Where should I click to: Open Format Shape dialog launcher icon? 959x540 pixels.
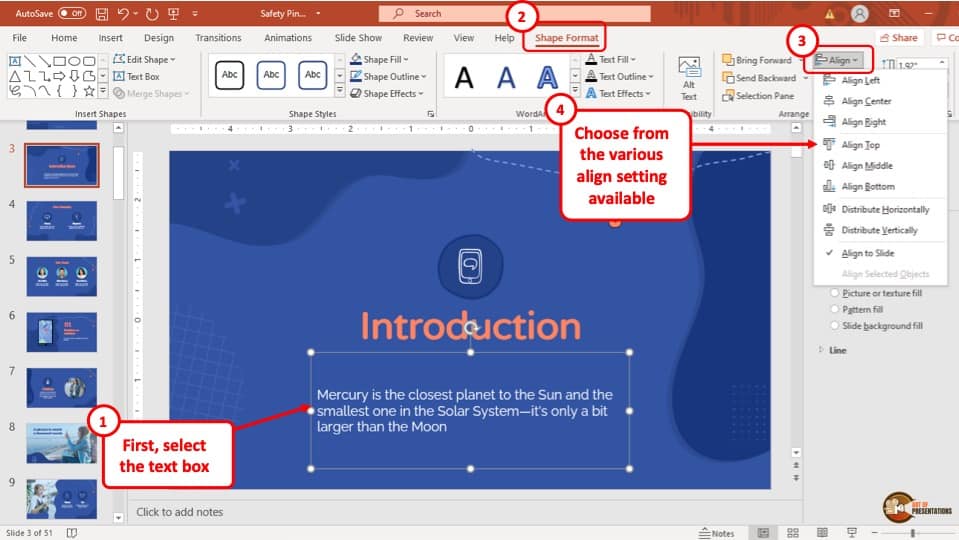[431, 114]
